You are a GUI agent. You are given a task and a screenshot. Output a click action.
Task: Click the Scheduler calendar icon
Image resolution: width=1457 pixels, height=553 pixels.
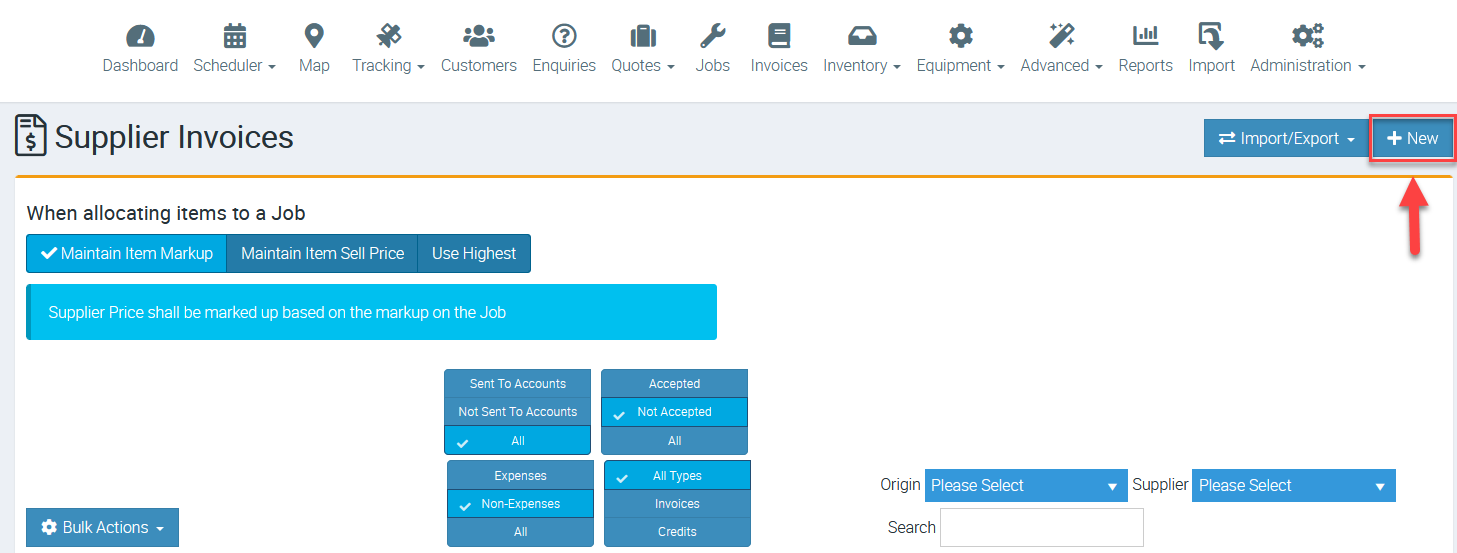(235, 36)
